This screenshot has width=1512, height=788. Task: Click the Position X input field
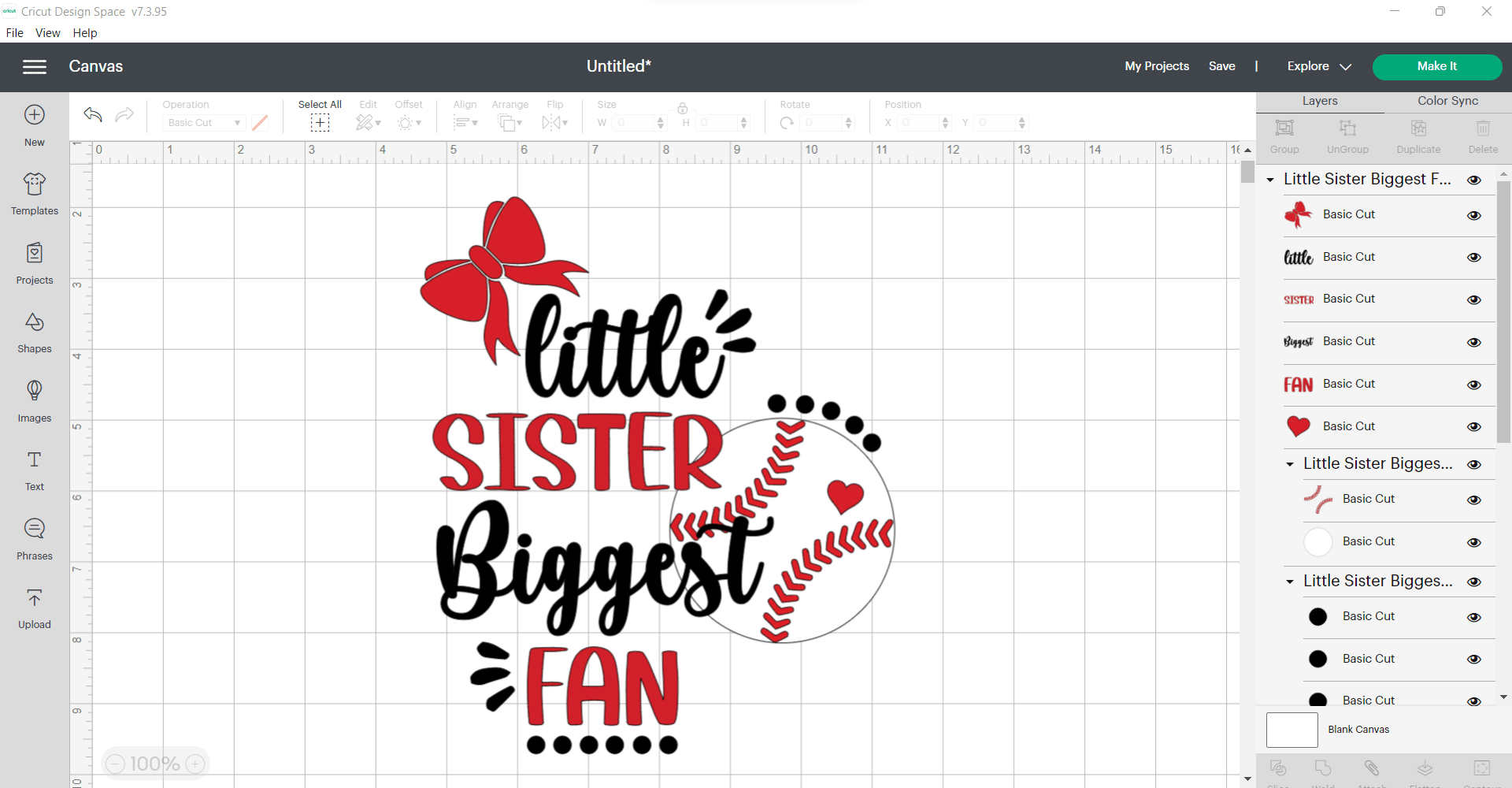[x=918, y=123]
